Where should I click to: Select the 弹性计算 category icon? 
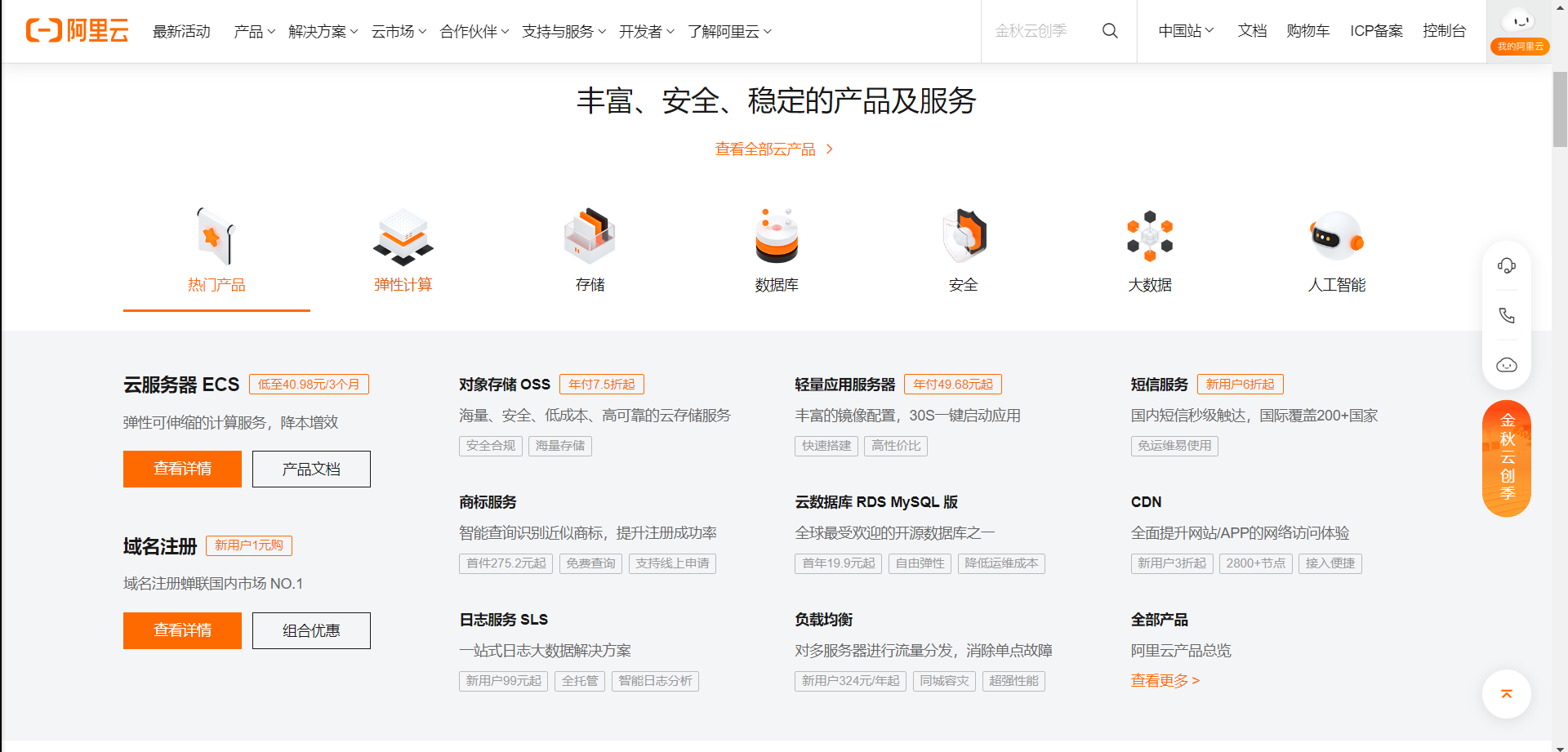[403, 236]
